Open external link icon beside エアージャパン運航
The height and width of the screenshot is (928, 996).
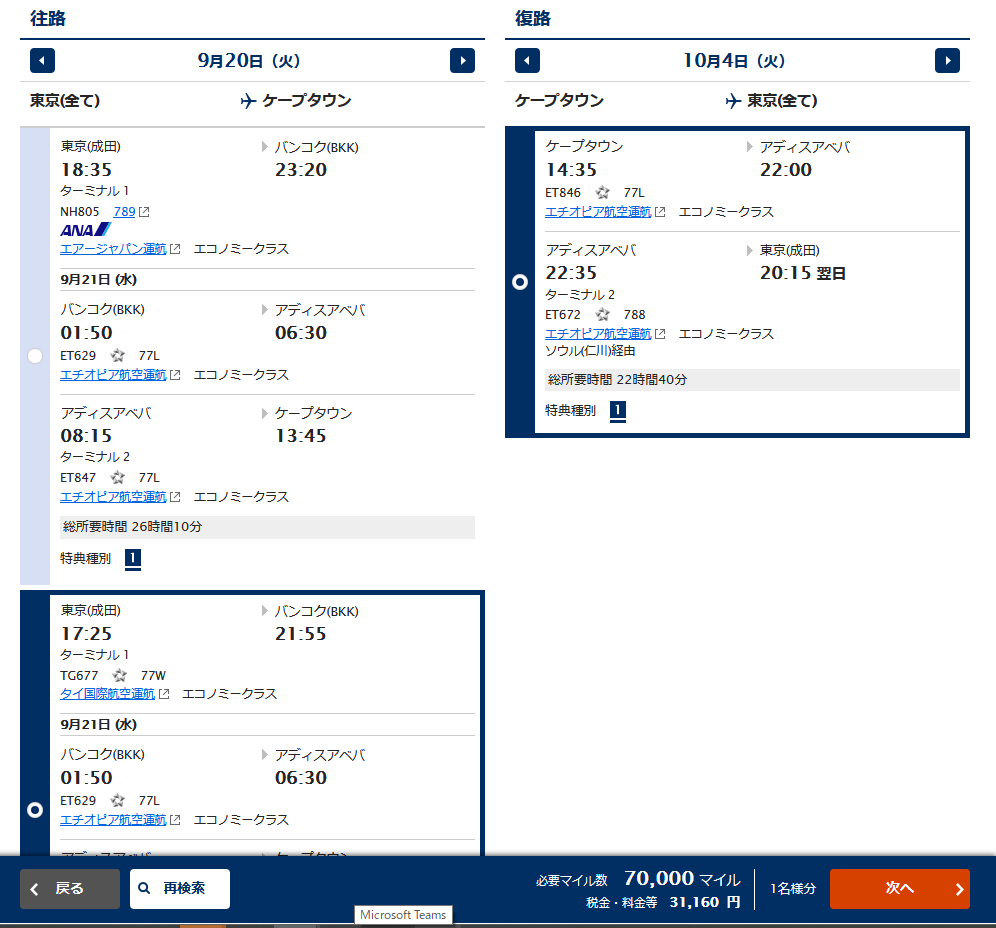tap(175, 249)
